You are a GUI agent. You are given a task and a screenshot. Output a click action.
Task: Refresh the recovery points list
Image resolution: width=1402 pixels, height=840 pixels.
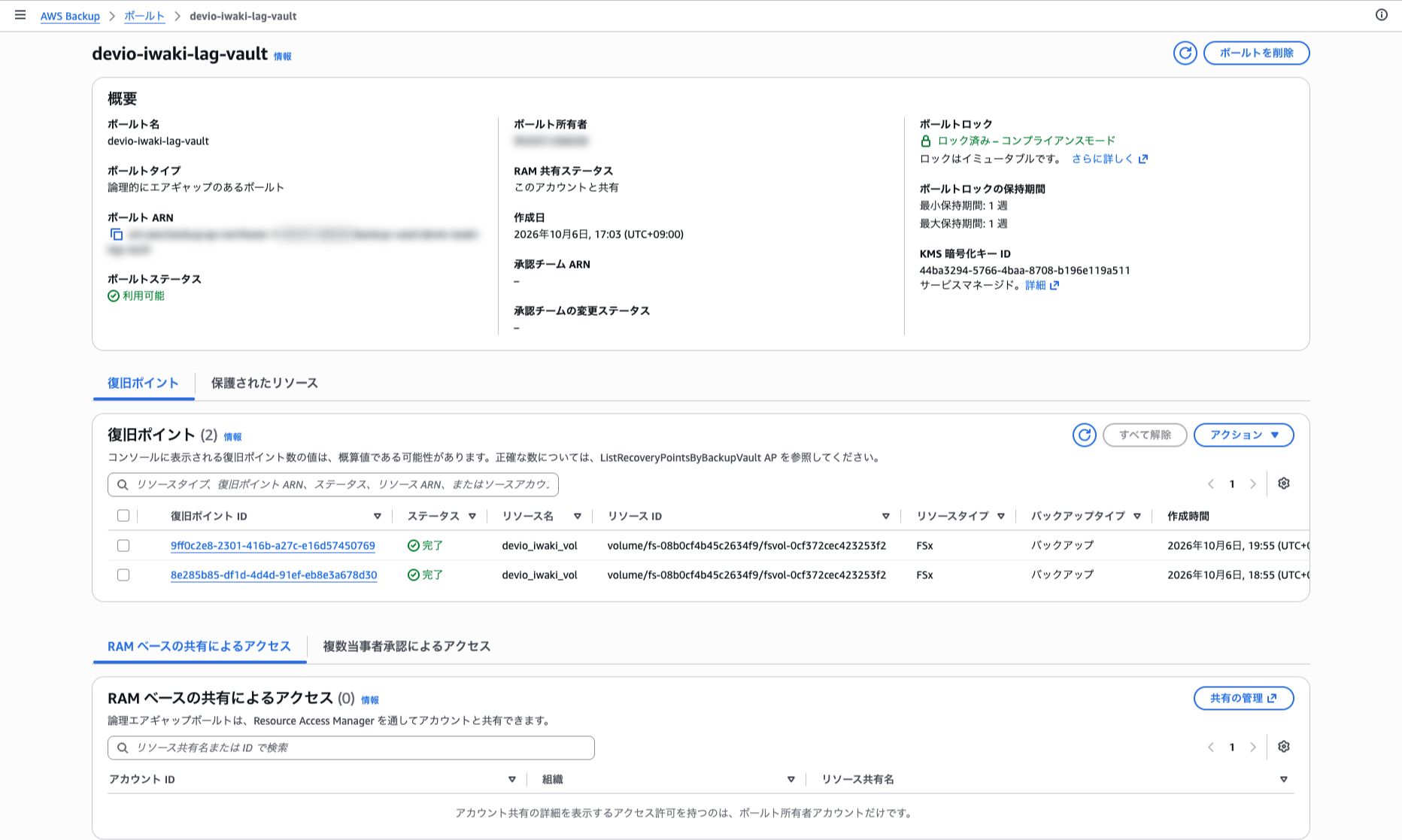(x=1085, y=435)
